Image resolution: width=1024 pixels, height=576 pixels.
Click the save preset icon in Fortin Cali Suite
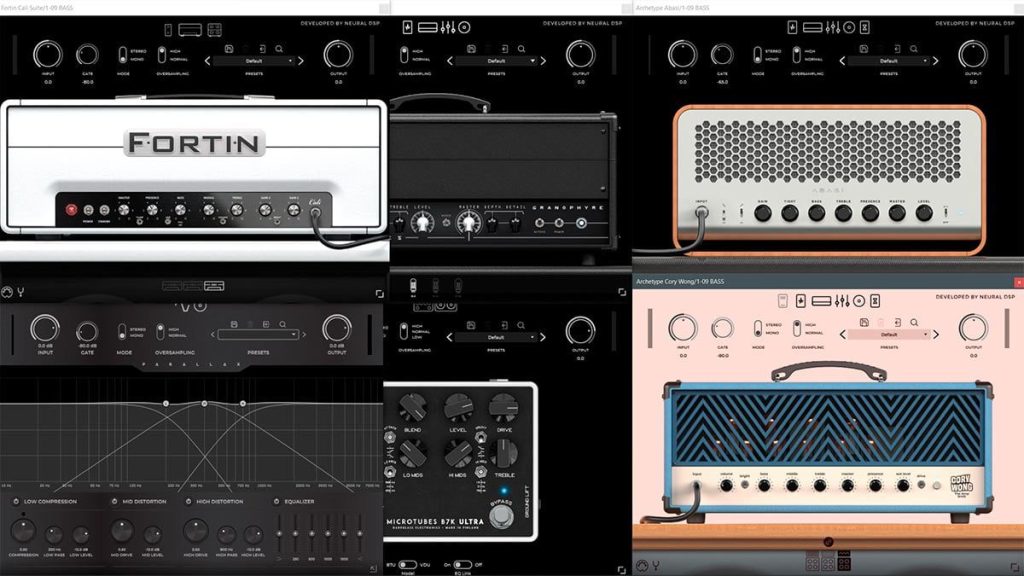pyautogui.click(x=229, y=48)
